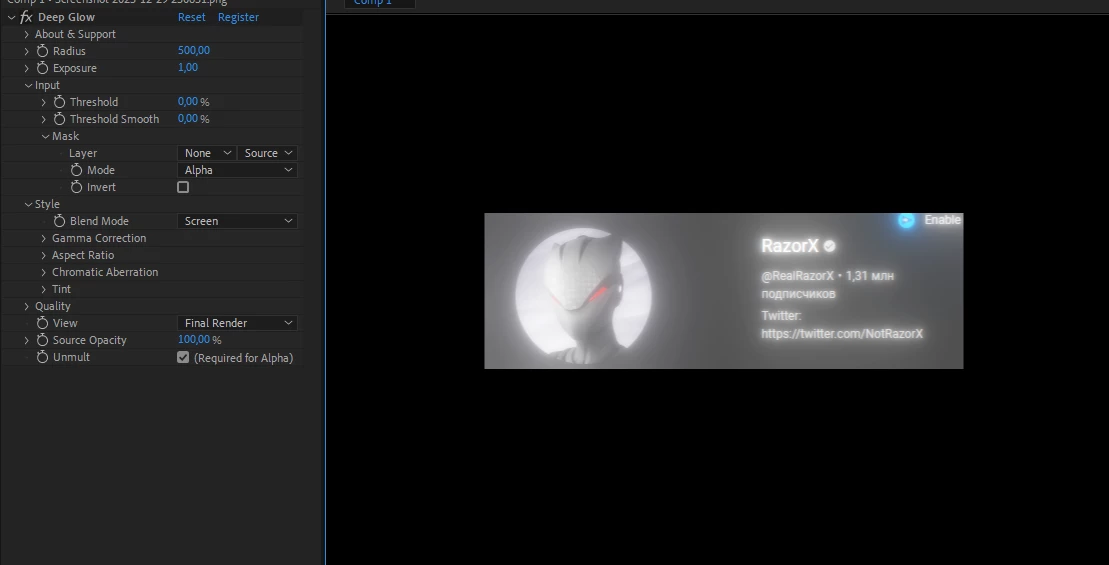Toggle the Deep Glow fx effect switch

(26, 17)
